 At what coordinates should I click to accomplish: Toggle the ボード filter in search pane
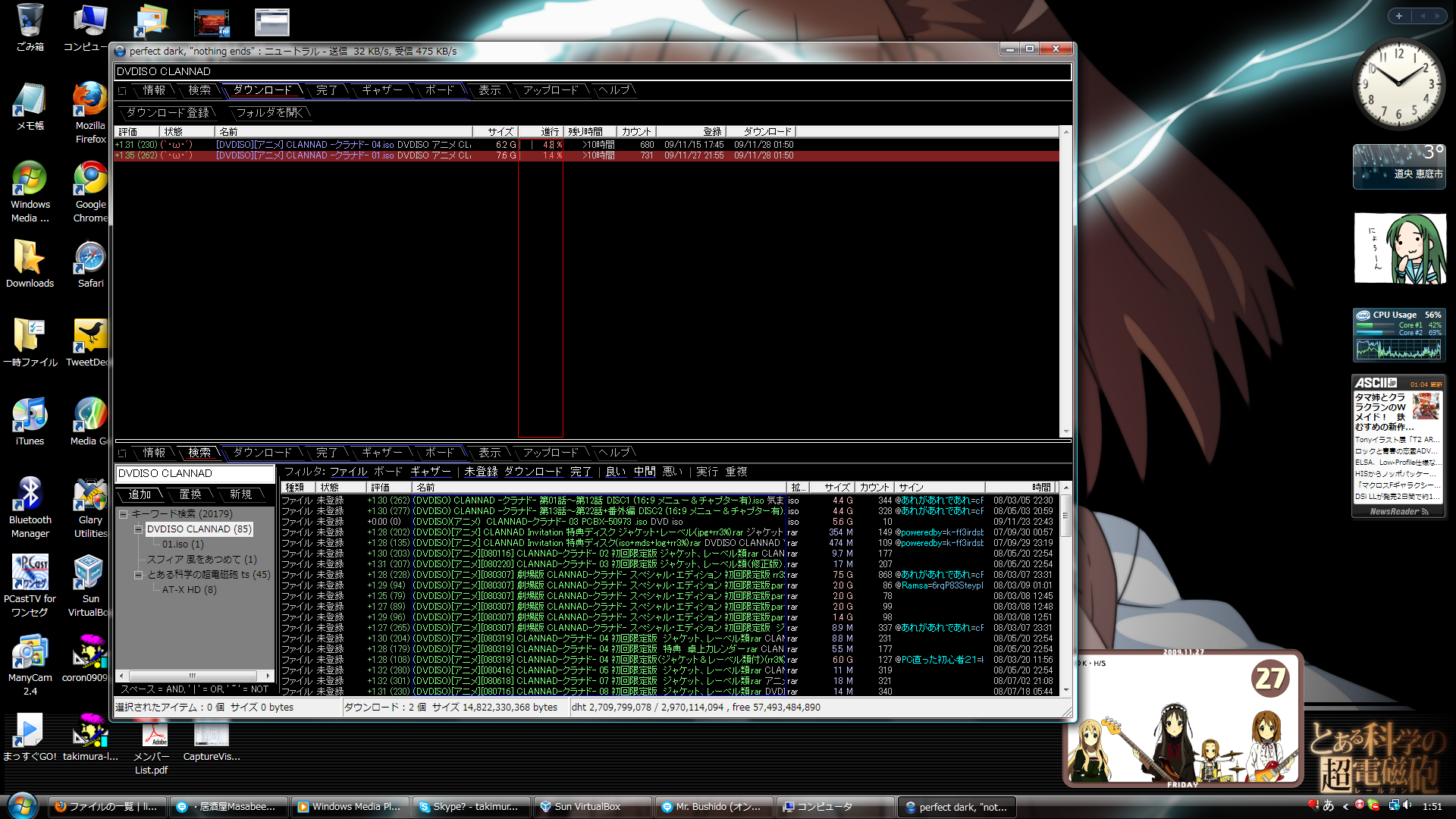pos(388,472)
